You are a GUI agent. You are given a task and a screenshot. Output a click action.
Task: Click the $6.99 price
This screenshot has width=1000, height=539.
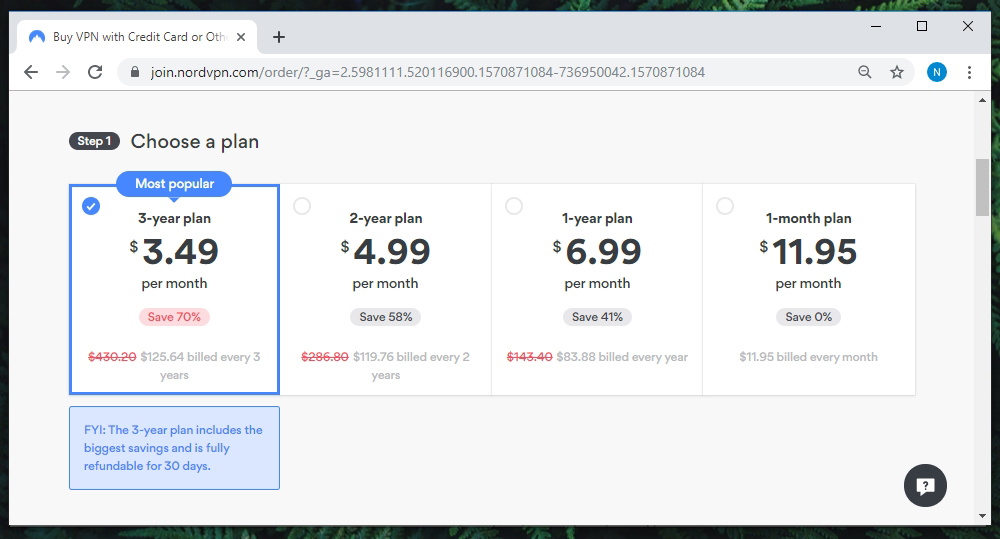(597, 251)
